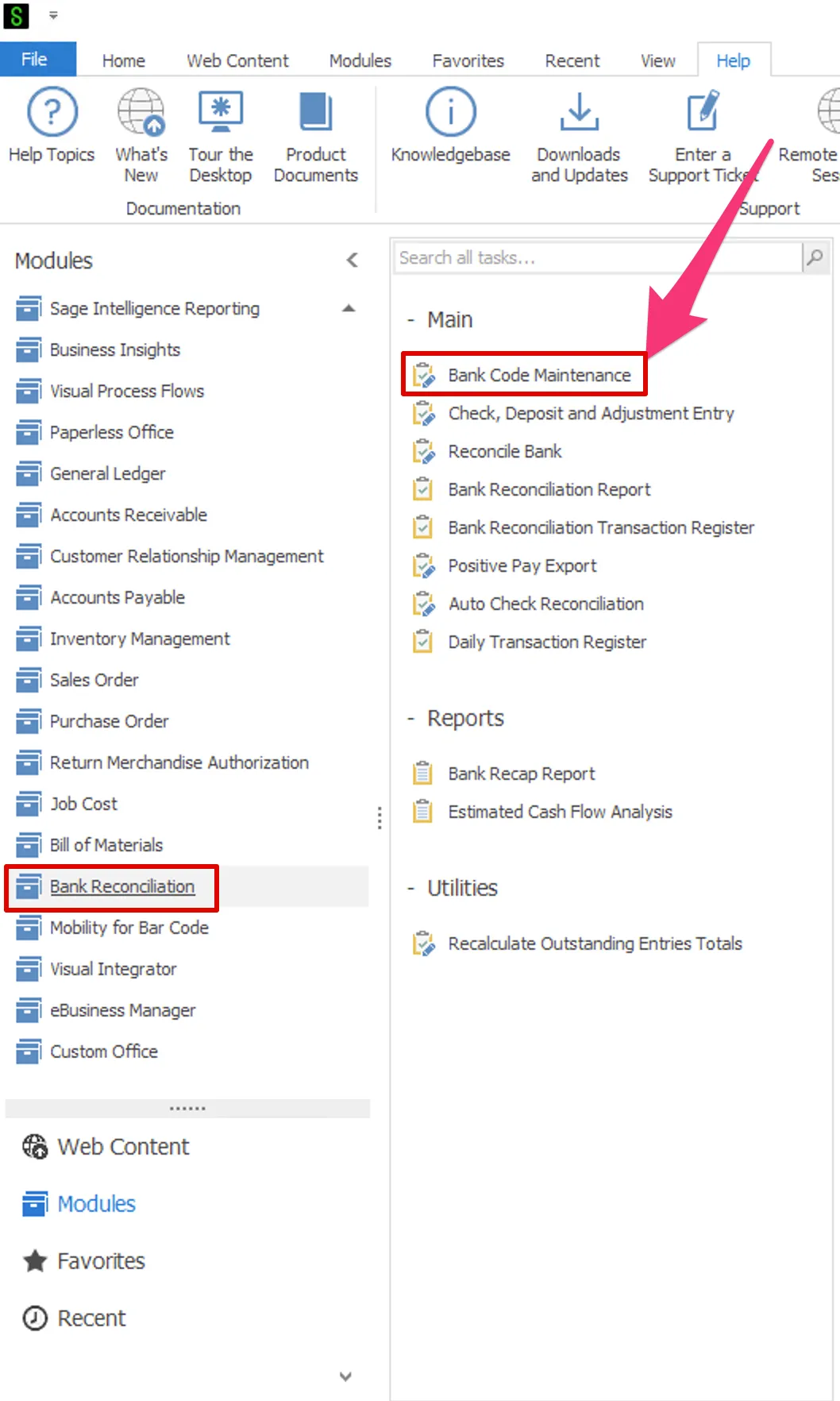Click navigation pane horizontal grip dots

click(187, 1108)
